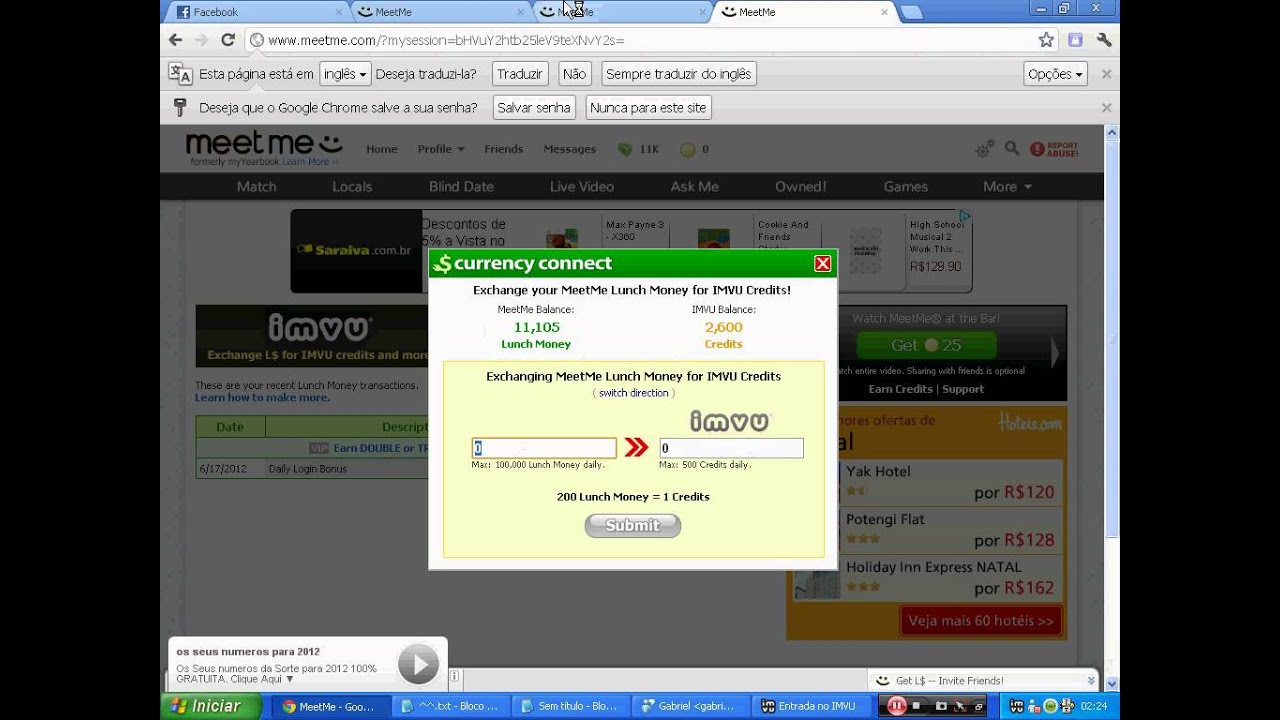The image size is (1280, 720).
Task: Dismiss the save password bar with its X
Action: (x=1106, y=107)
